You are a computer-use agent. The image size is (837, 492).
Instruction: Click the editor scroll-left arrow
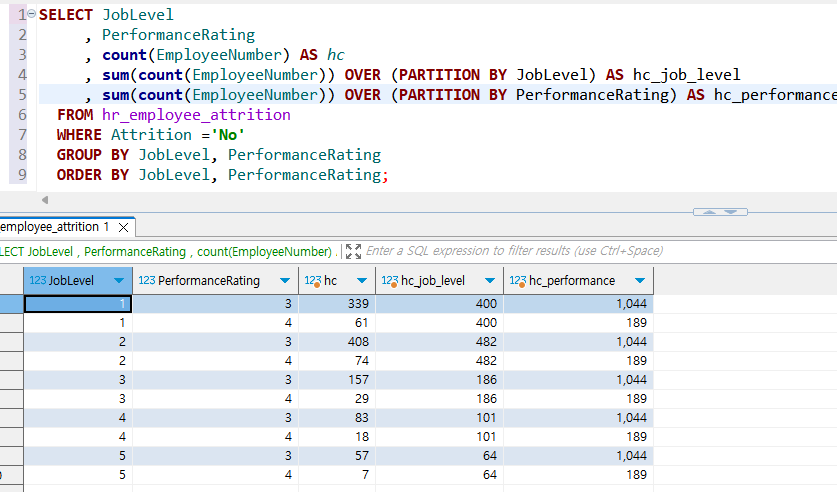pyautogui.click(x=45, y=200)
